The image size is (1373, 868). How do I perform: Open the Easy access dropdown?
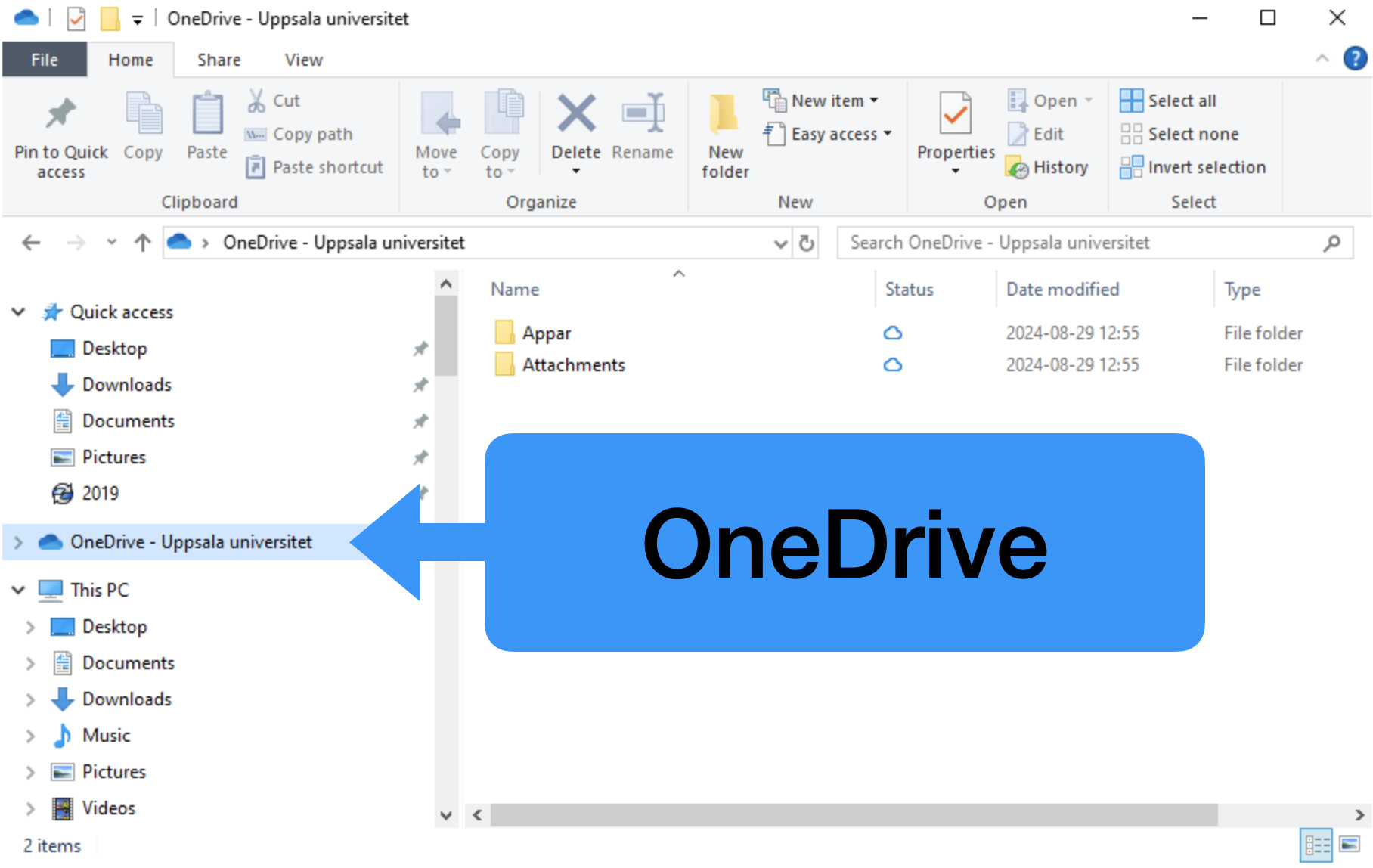point(828,134)
